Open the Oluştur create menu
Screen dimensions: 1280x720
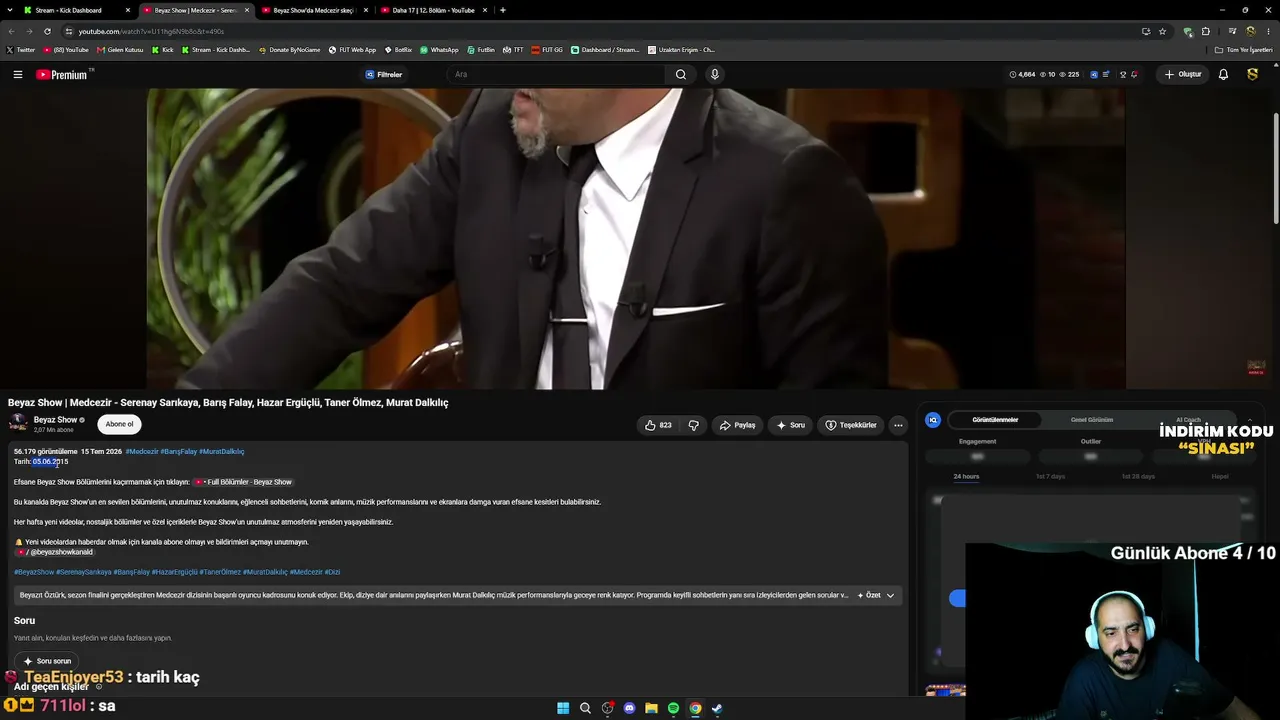[1182, 74]
